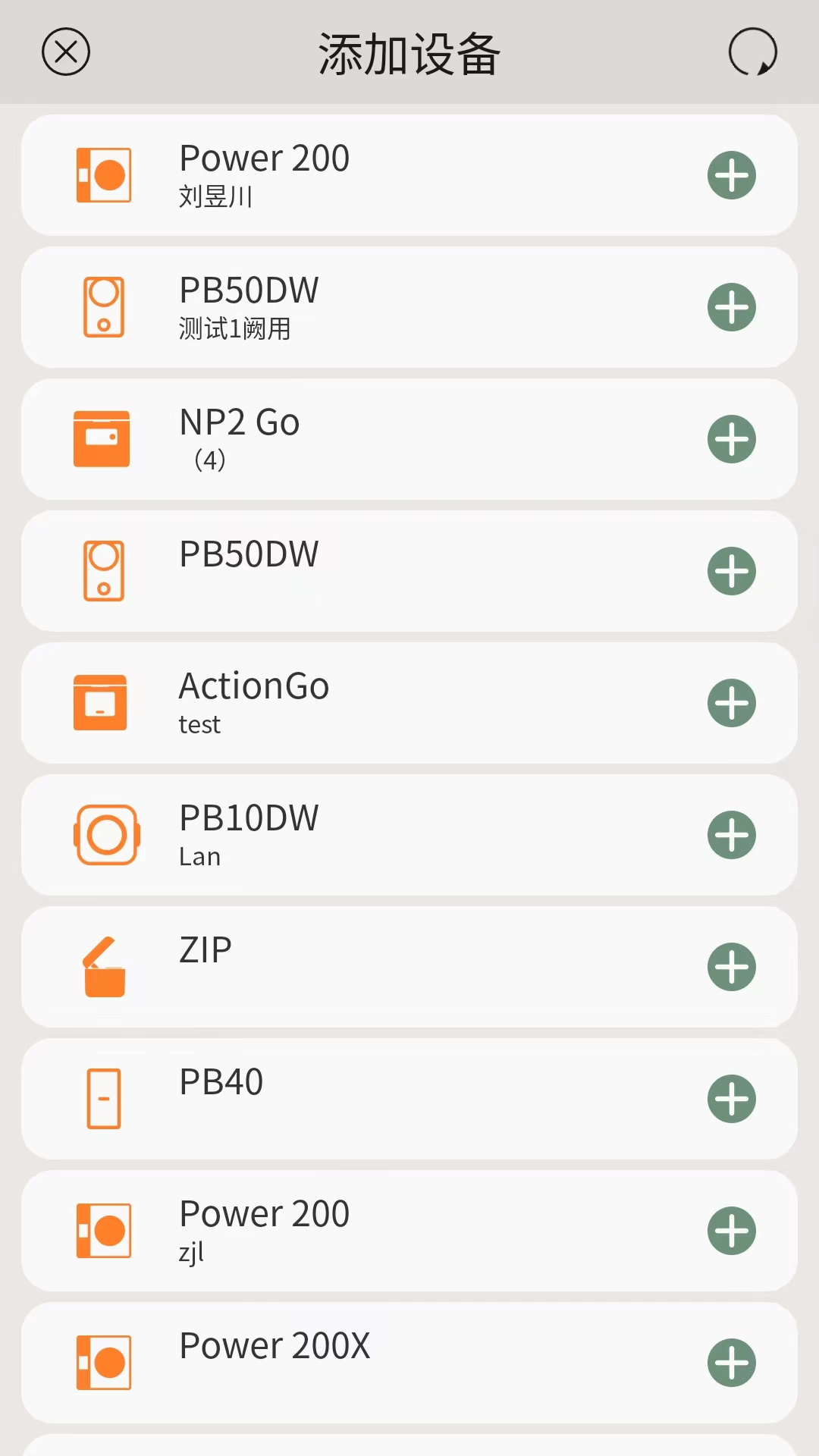
Task: Select the ActionGo device name
Action: tap(253, 686)
